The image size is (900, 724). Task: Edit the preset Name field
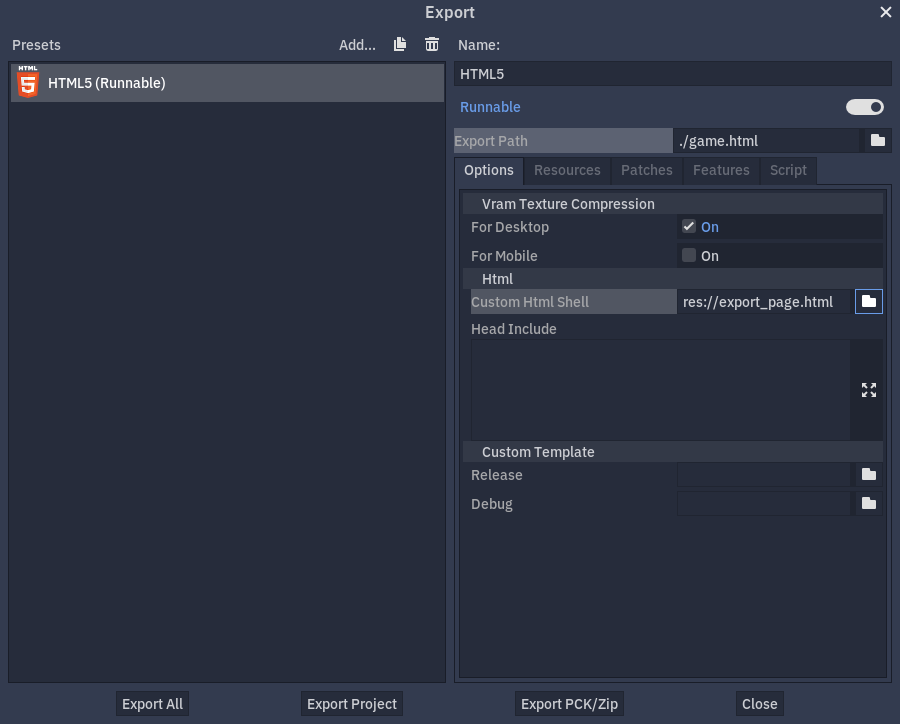click(x=672, y=72)
